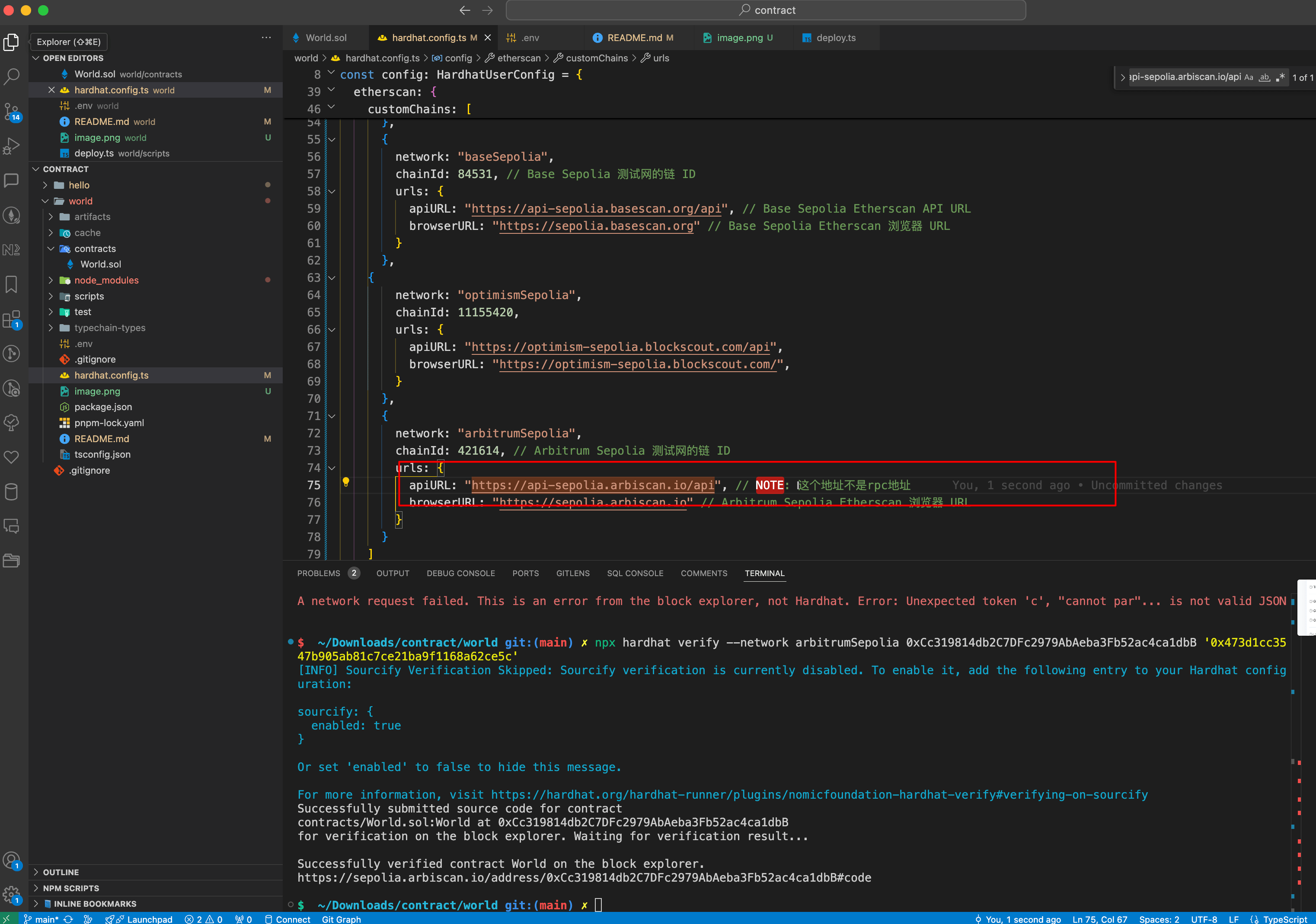Go forward using the right navigation arrow
The width and height of the screenshot is (1316, 924).
pyautogui.click(x=488, y=10)
